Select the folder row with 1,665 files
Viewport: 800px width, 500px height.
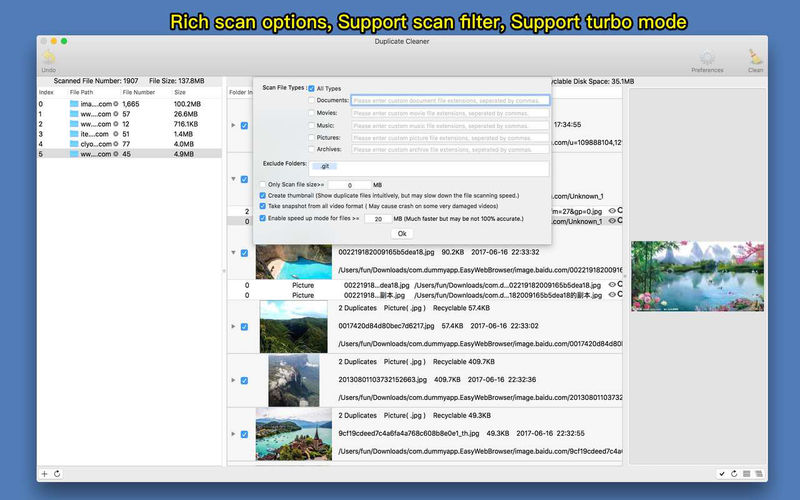pos(130,104)
